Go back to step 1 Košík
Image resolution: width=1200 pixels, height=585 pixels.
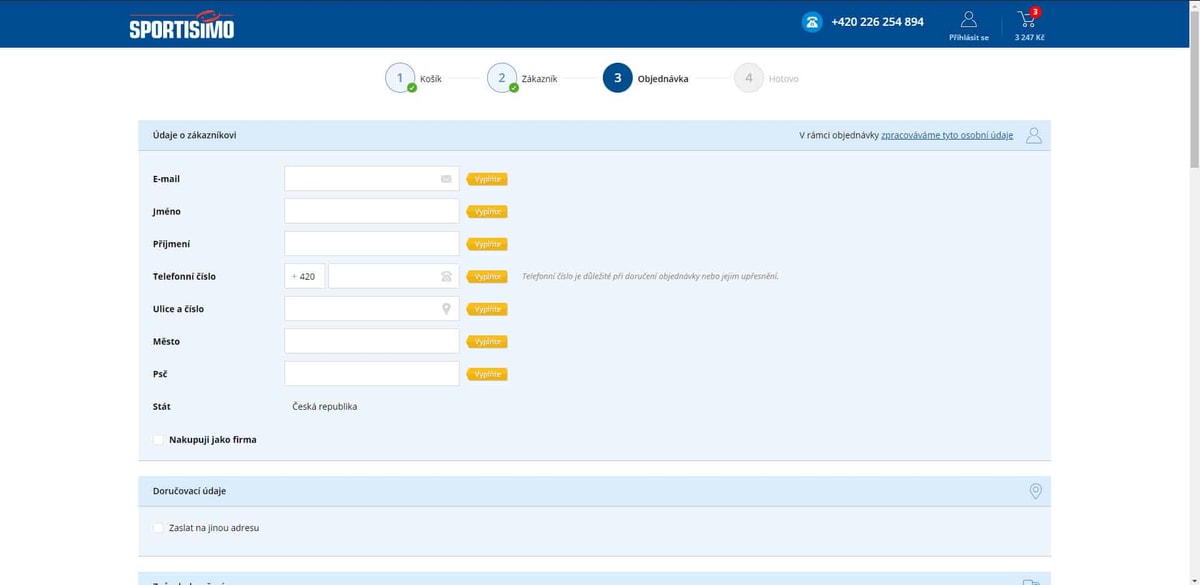pyautogui.click(x=400, y=78)
